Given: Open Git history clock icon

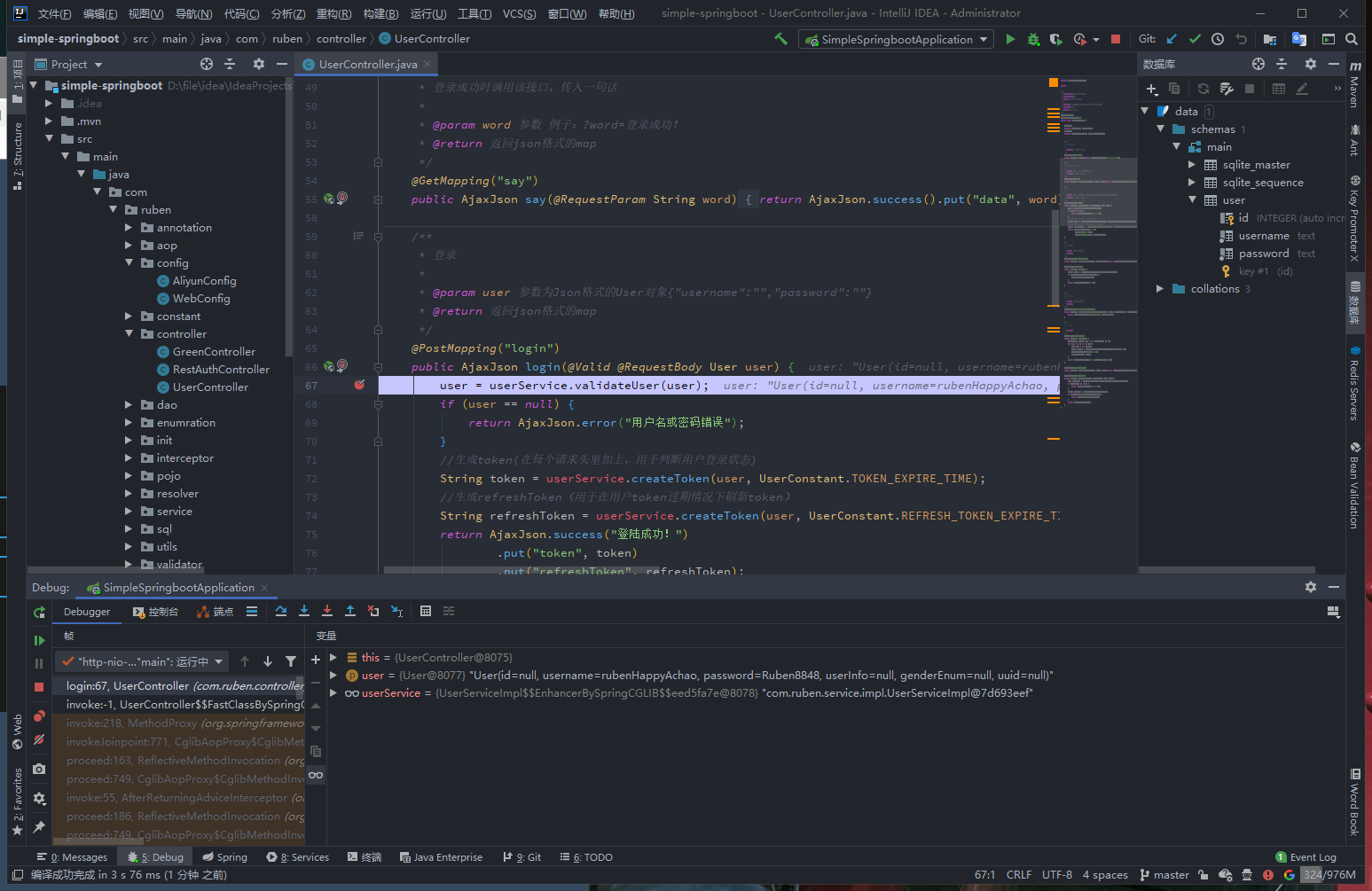Looking at the screenshot, I should point(1218,39).
